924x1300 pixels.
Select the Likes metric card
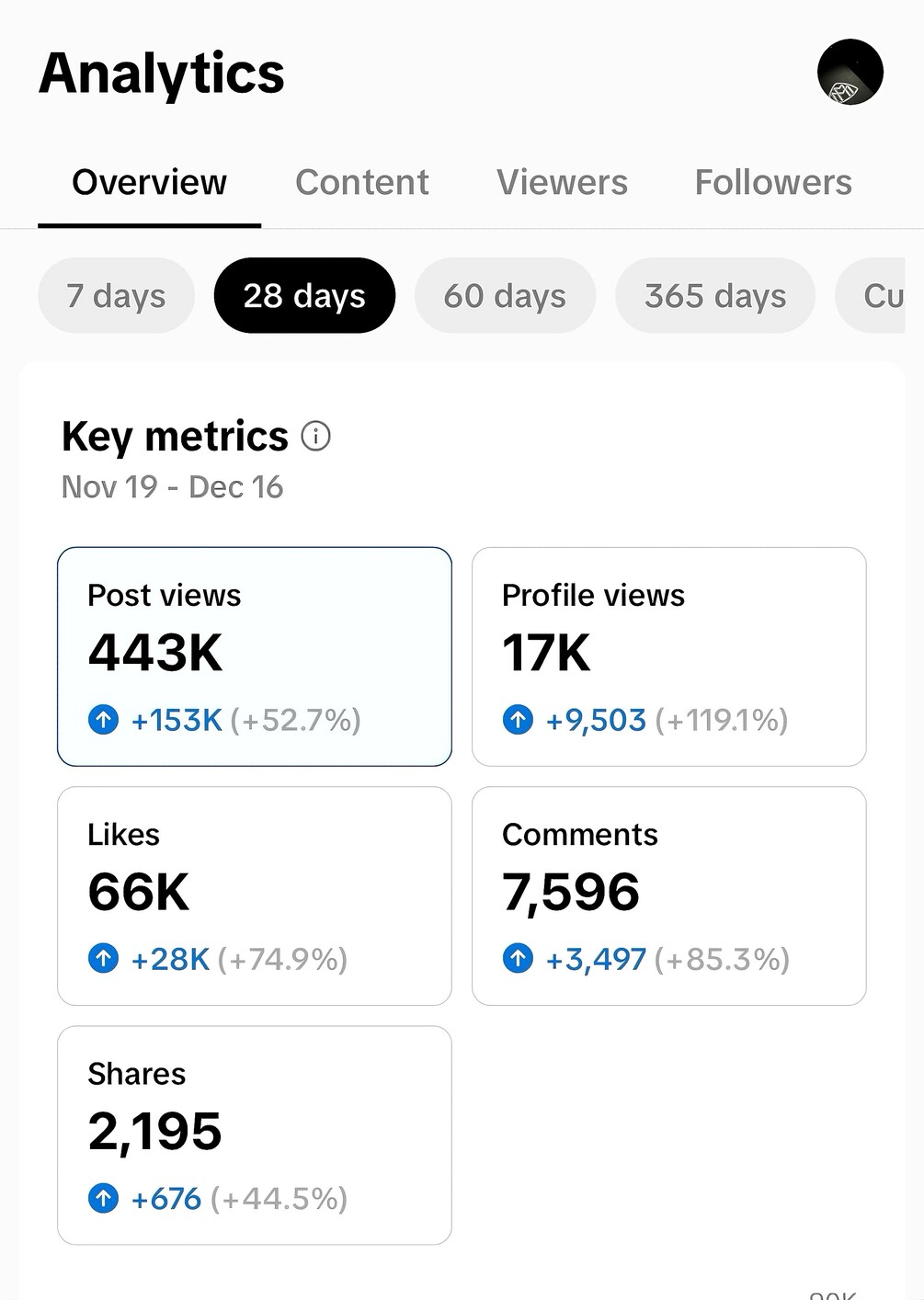[255, 895]
